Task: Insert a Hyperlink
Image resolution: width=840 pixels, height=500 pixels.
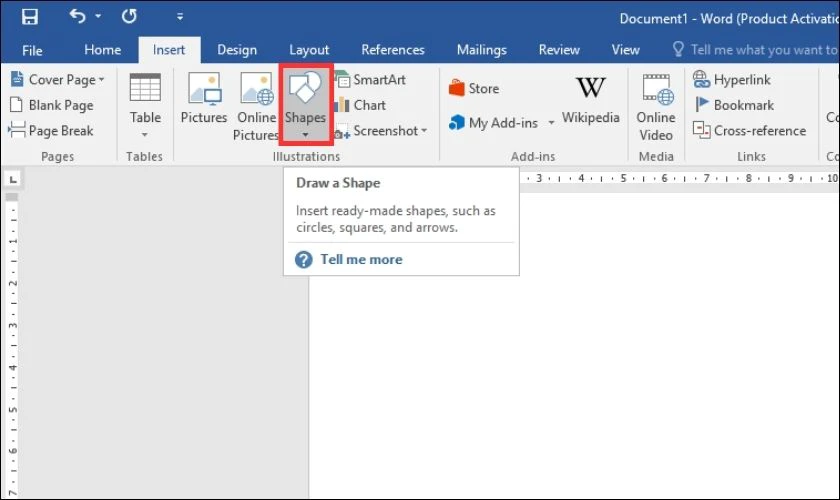Action: point(732,79)
